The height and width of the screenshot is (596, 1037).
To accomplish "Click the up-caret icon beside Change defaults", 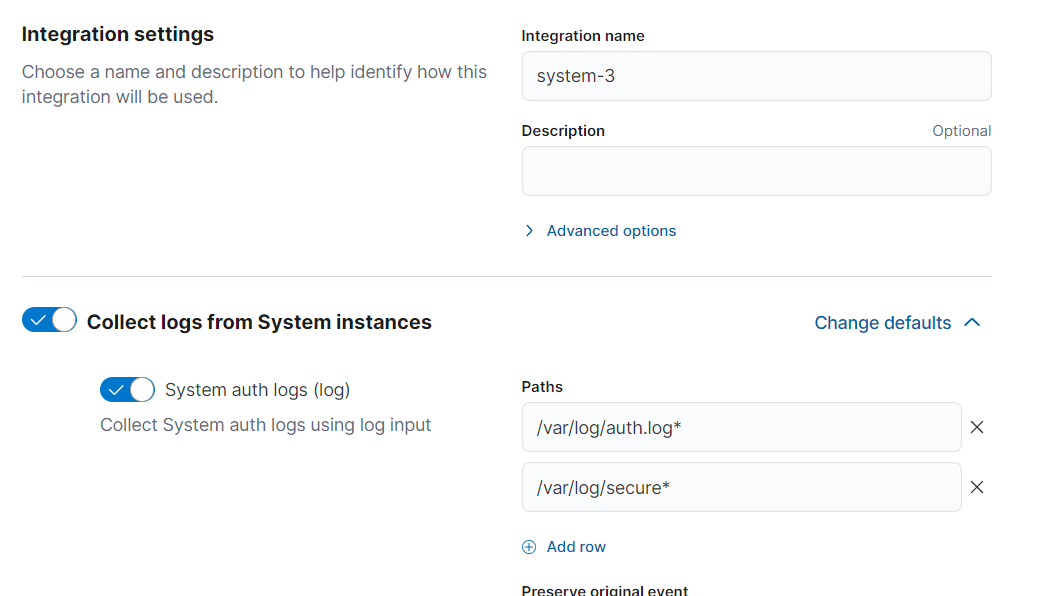I will (972, 323).
